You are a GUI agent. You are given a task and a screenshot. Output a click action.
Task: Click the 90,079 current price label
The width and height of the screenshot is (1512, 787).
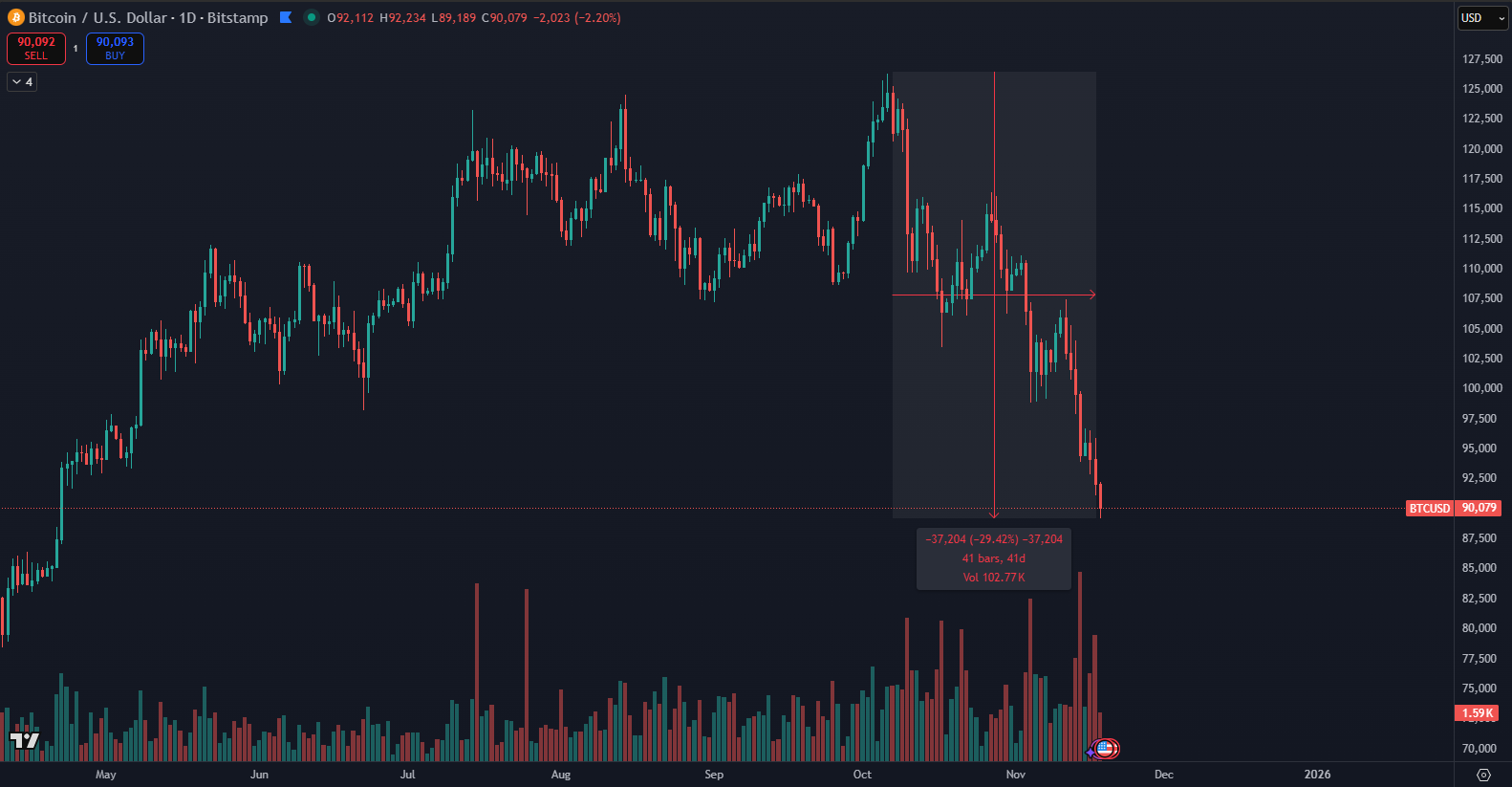pos(1479,509)
